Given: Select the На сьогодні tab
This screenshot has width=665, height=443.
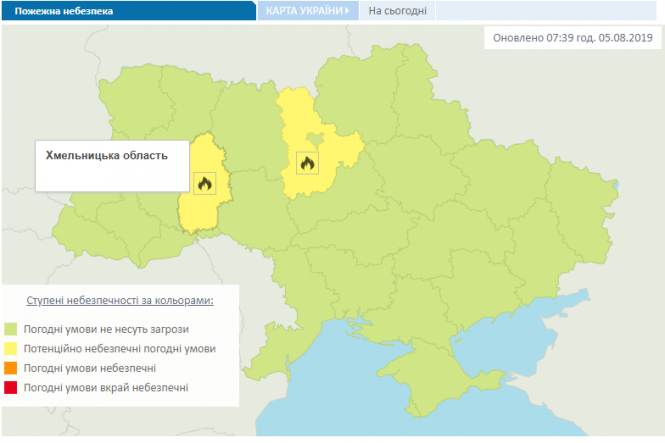Looking at the screenshot, I should point(397,11).
